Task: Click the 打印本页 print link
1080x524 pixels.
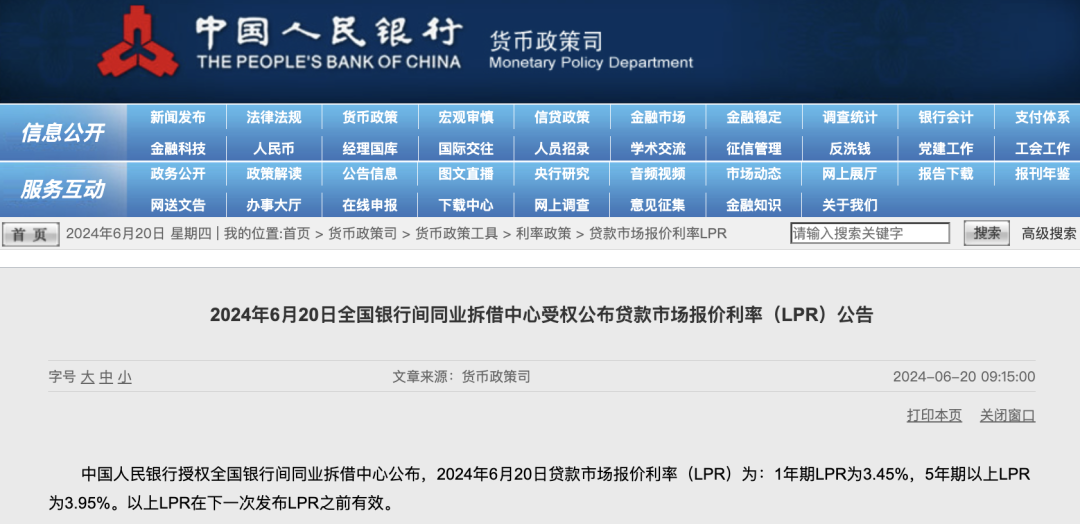Action: point(934,416)
